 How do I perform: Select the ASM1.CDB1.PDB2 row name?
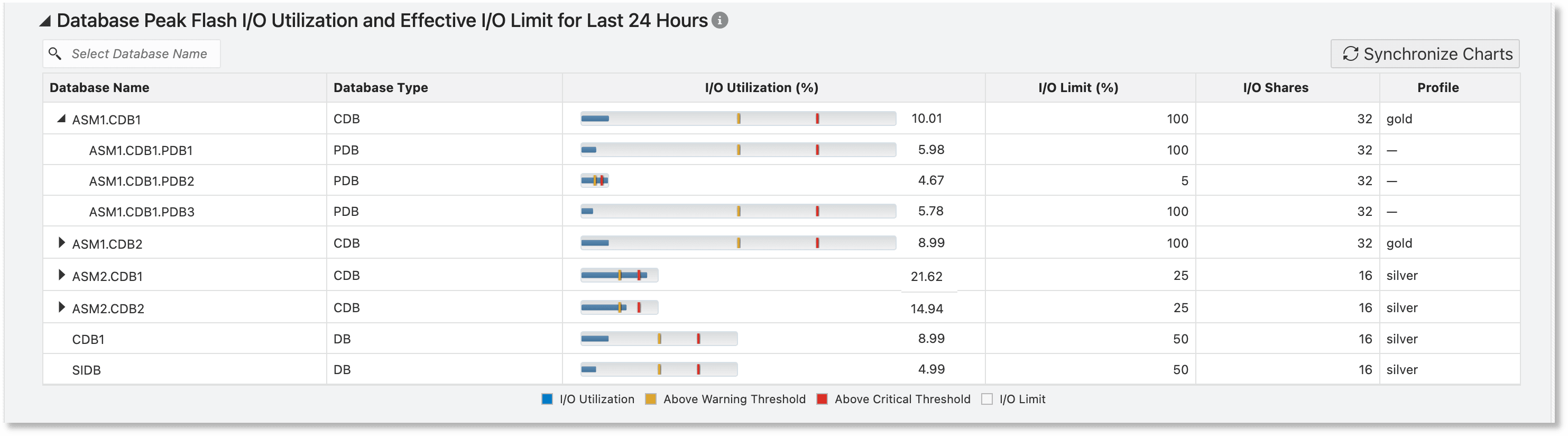pyautogui.click(x=141, y=181)
